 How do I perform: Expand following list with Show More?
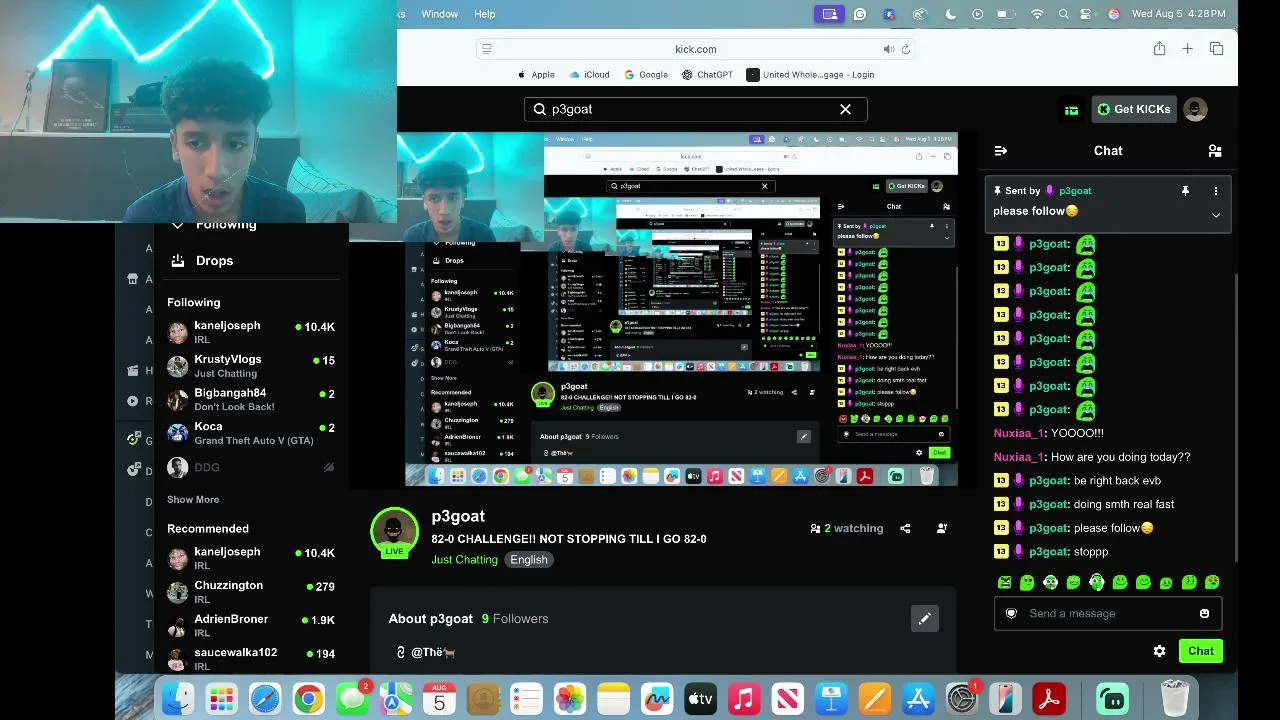click(x=193, y=500)
